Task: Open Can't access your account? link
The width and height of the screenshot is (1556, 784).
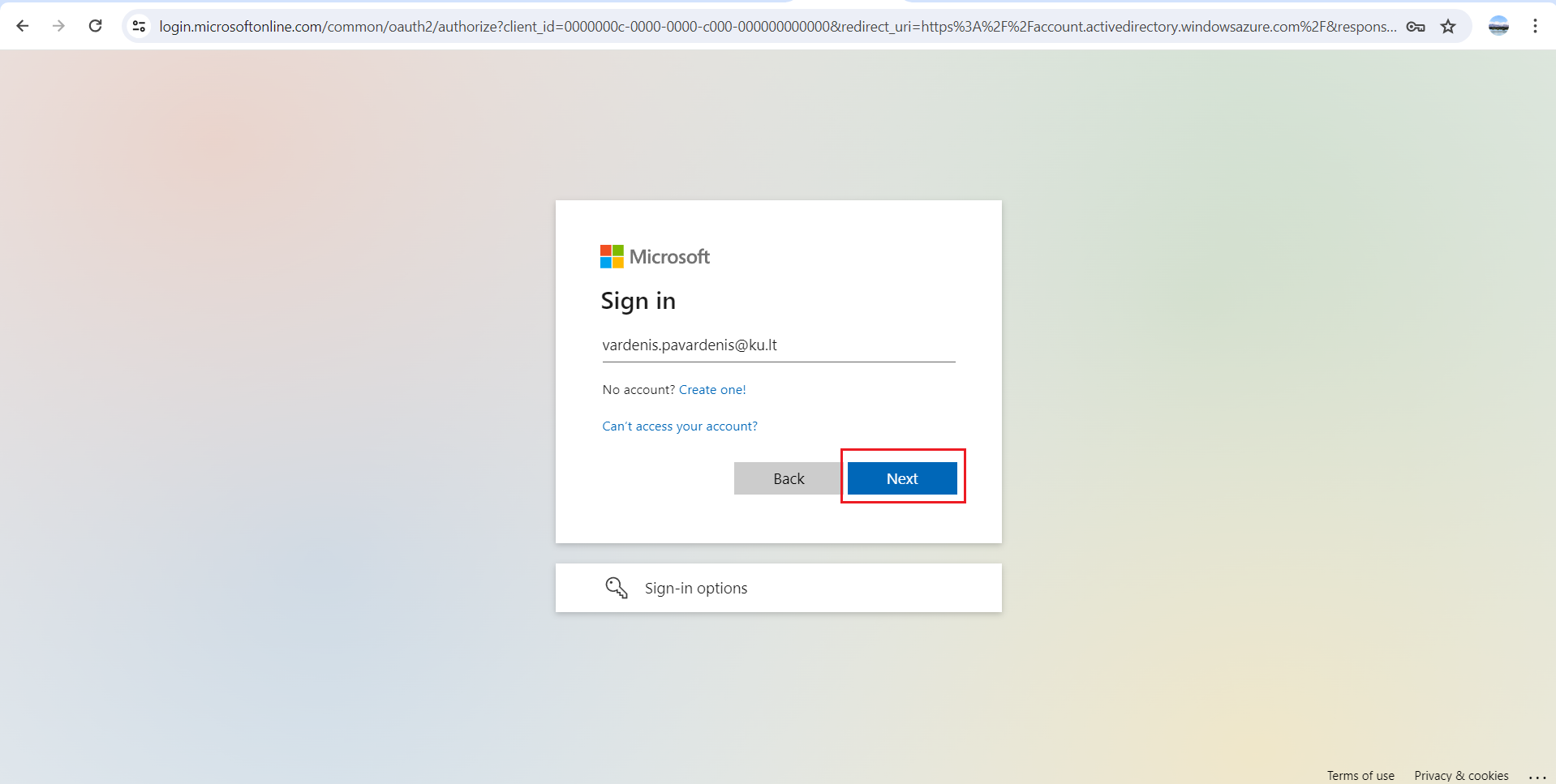Action: click(x=679, y=426)
